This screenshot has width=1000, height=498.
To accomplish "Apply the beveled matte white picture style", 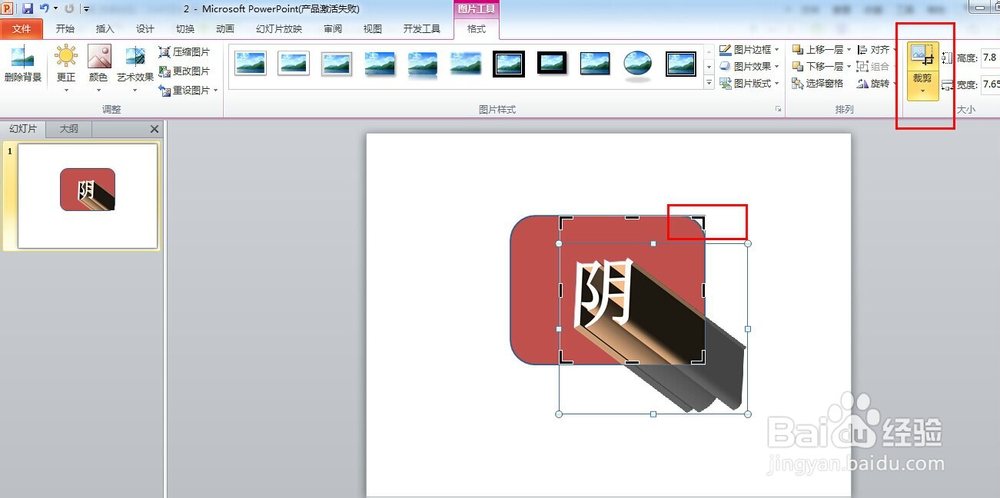I will (x=293, y=64).
